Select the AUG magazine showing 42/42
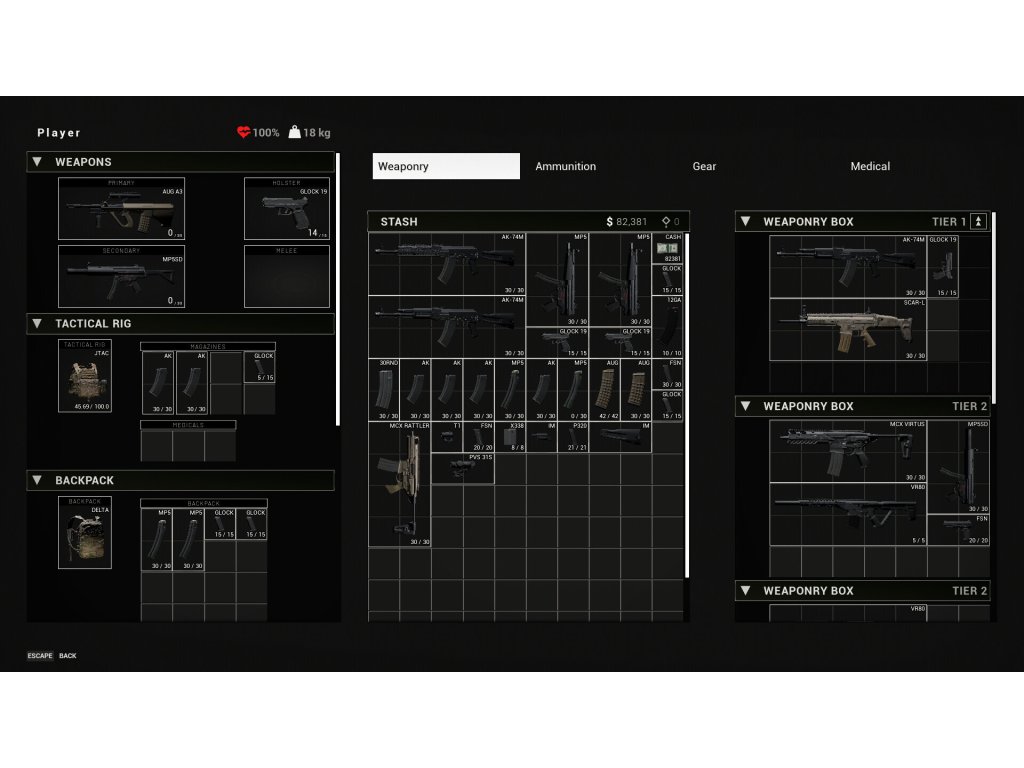Screen dimensions: 1024x768 [605, 389]
